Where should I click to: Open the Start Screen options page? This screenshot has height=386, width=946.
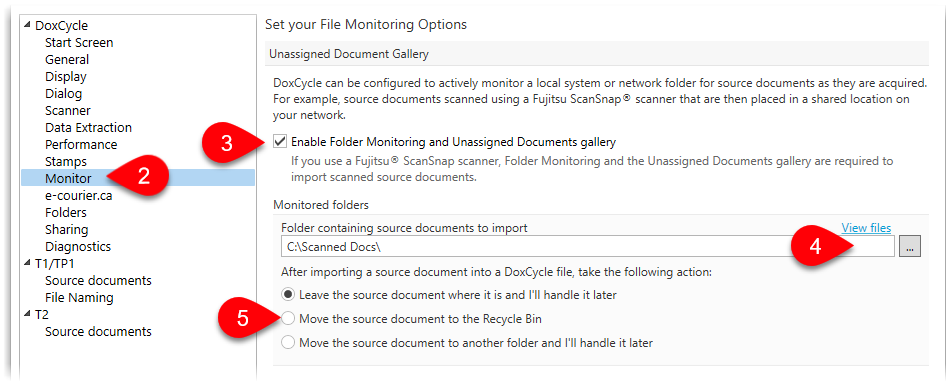pyautogui.click(x=79, y=42)
